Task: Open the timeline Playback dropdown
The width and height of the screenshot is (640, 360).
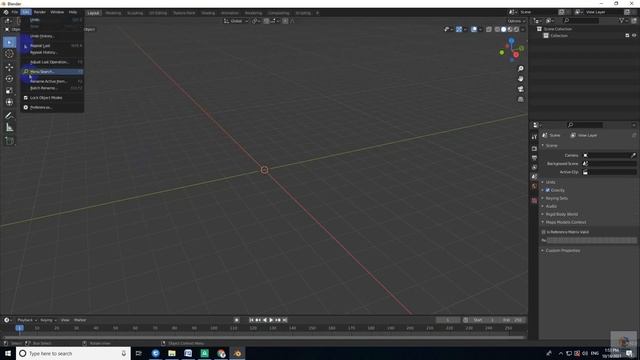Action: [27, 320]
